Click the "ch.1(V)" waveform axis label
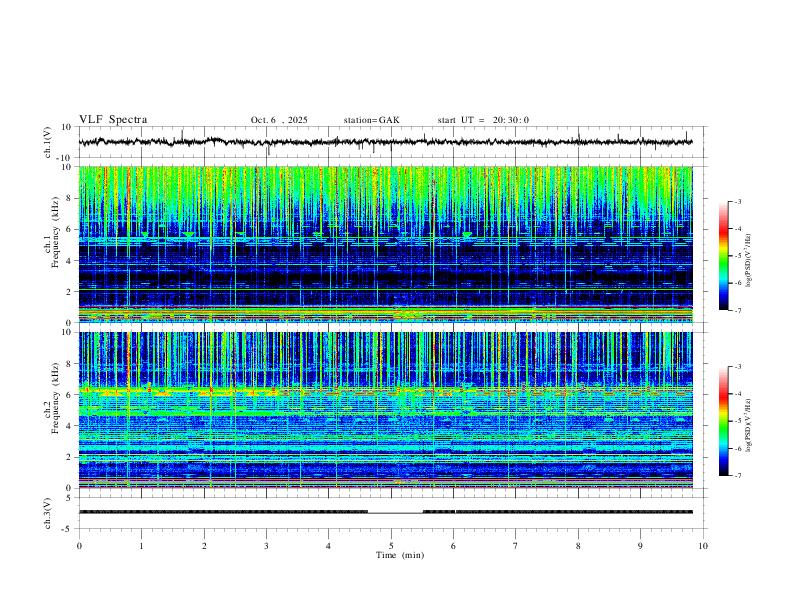This screenshot has height=612, width=792. [x=48, y=142]
